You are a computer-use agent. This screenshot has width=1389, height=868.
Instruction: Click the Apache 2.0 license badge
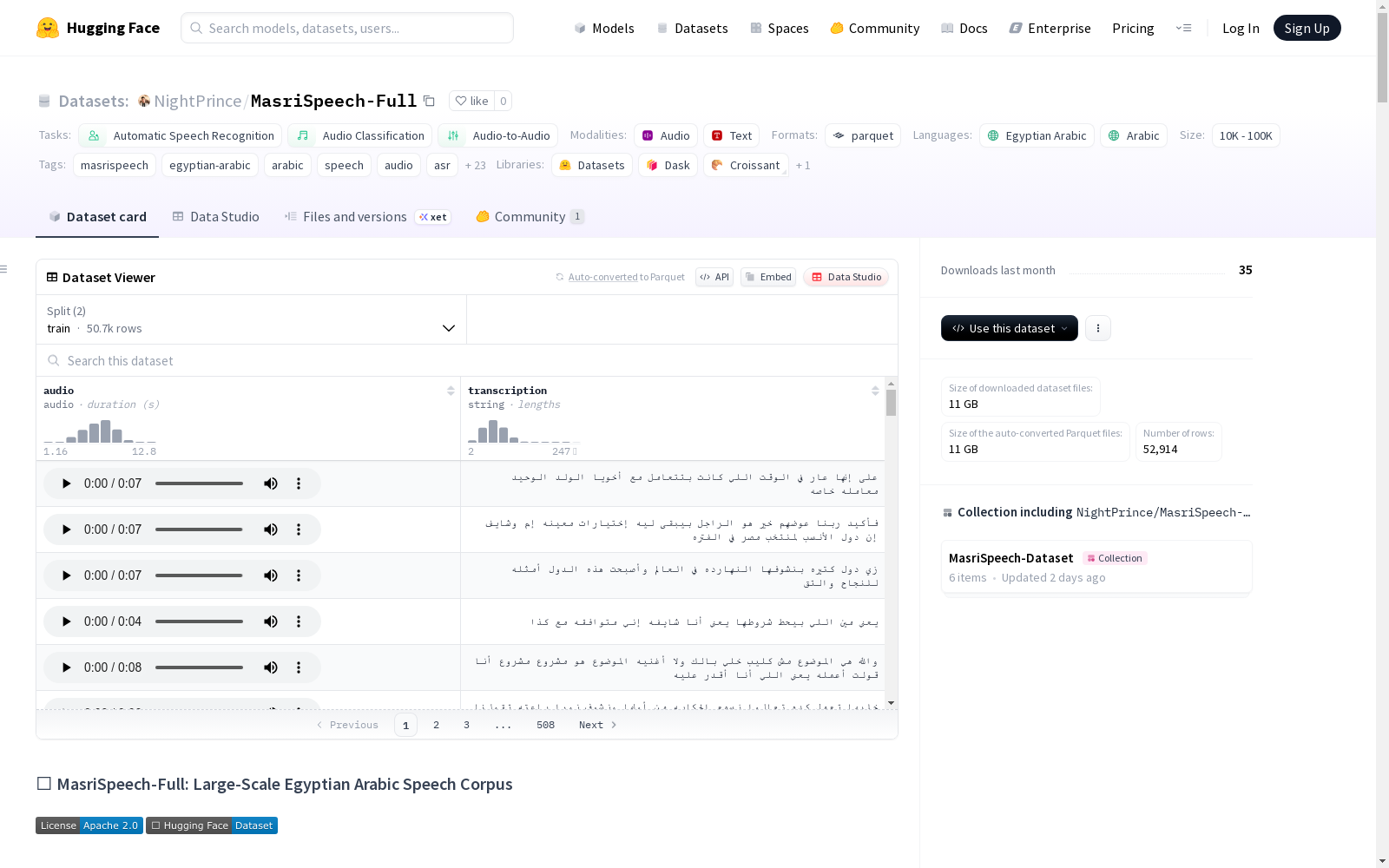point(89,825)
